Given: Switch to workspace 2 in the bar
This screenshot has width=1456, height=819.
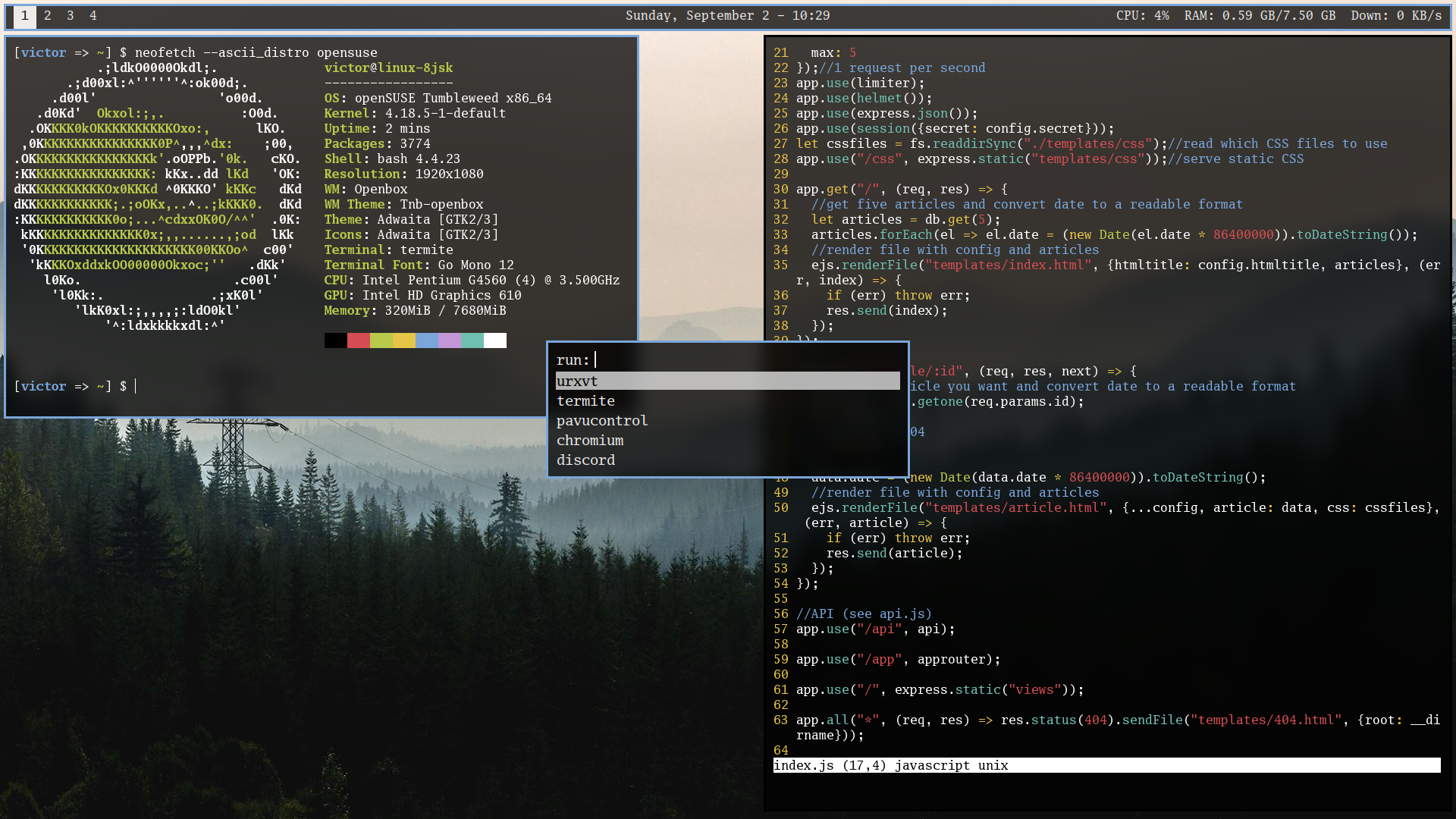Looking at the screenshot, I should tap(48, 16).
